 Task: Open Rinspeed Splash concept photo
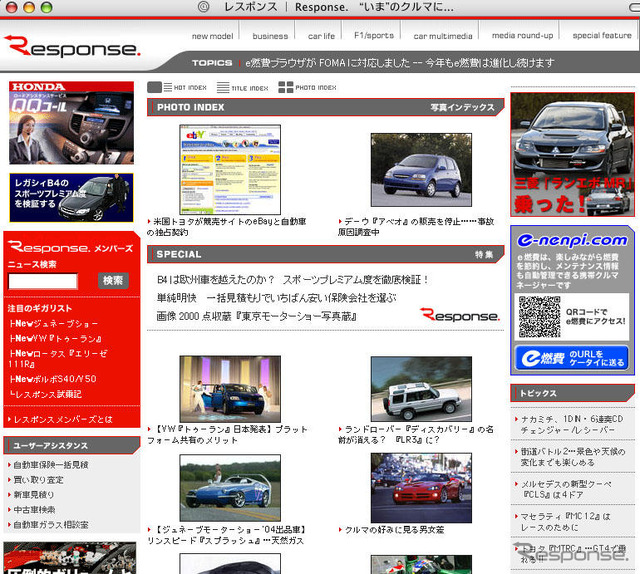pyautogui.click(x=230, y=487)
